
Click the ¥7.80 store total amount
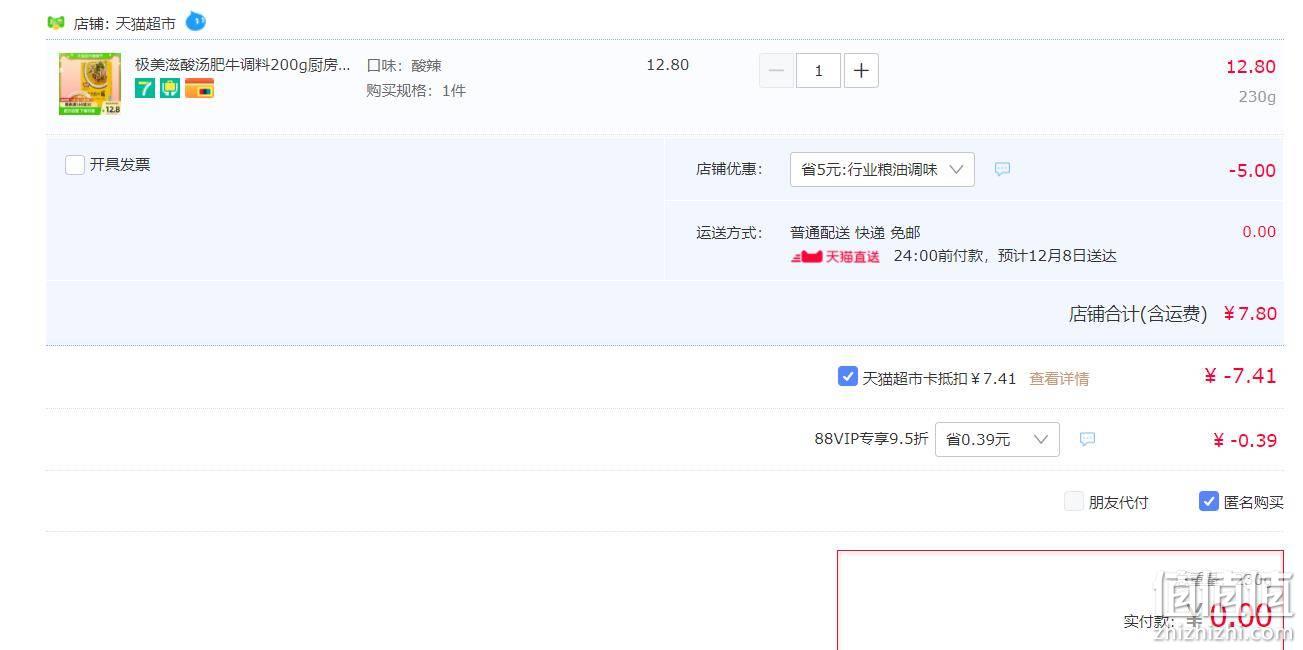point(1250,314)
